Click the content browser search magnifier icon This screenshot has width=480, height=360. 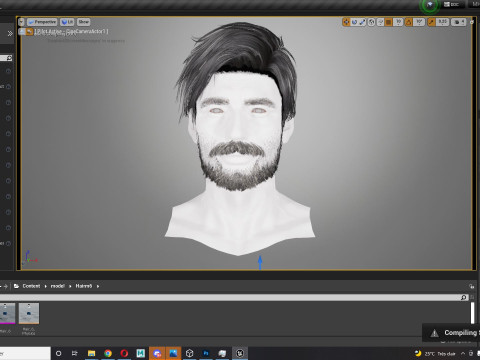pyautogui.click(x=463, y=297)
